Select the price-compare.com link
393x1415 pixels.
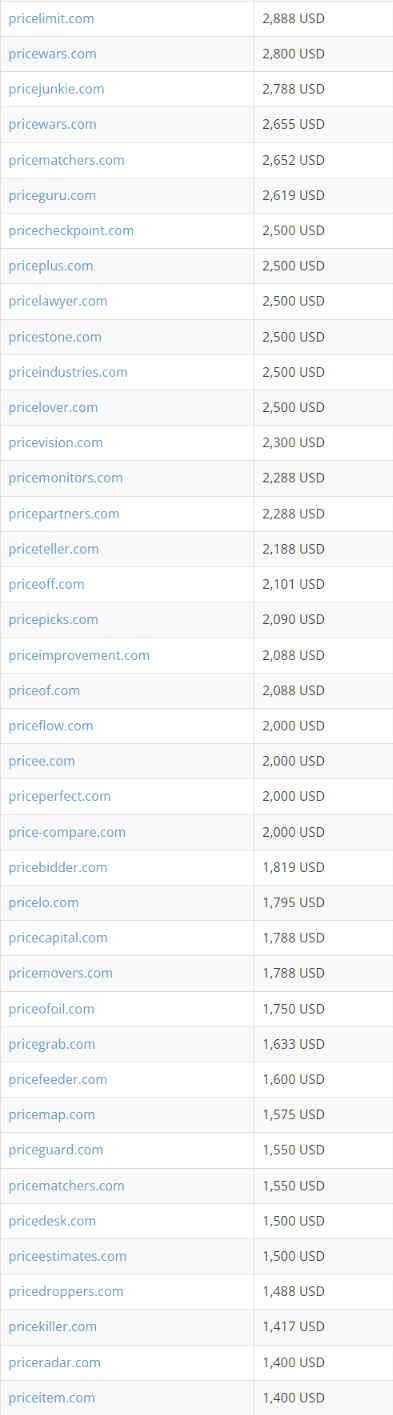(67, 832)
